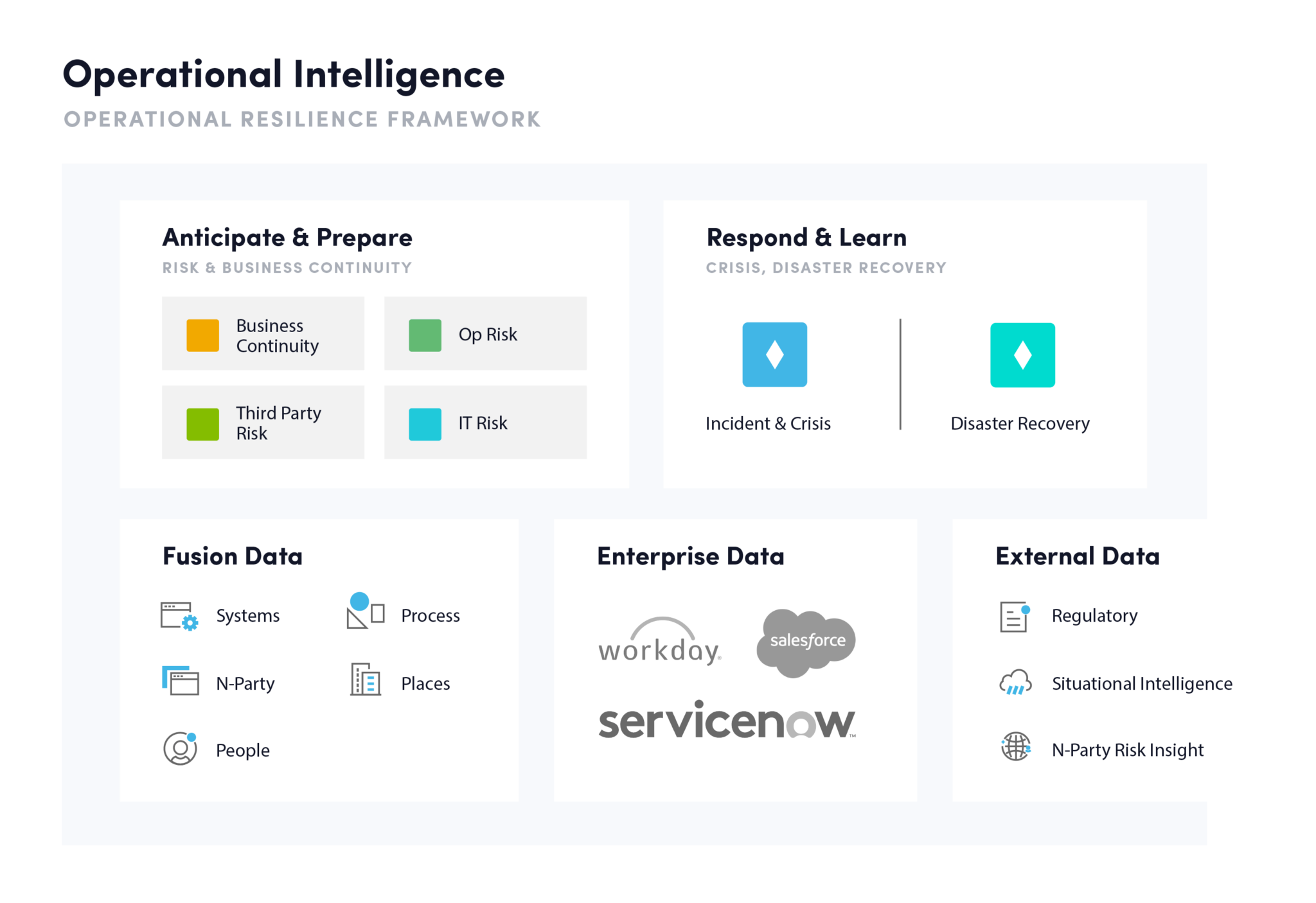Click the Process shapes icon
1316x903 pixels.
365,611
